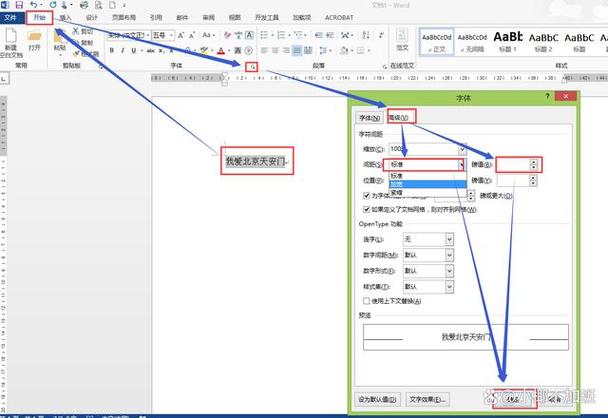This screenshot has height=418, width=608.
Task: Enable the use contextual alternates checkbox
Action: point(366,301)
